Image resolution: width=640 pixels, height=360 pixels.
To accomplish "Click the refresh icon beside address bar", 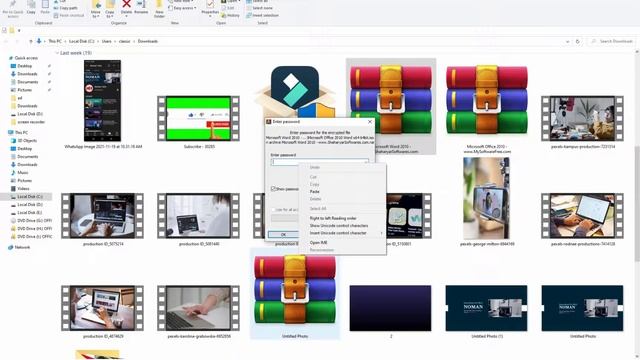I will click(x=577, y=41).
